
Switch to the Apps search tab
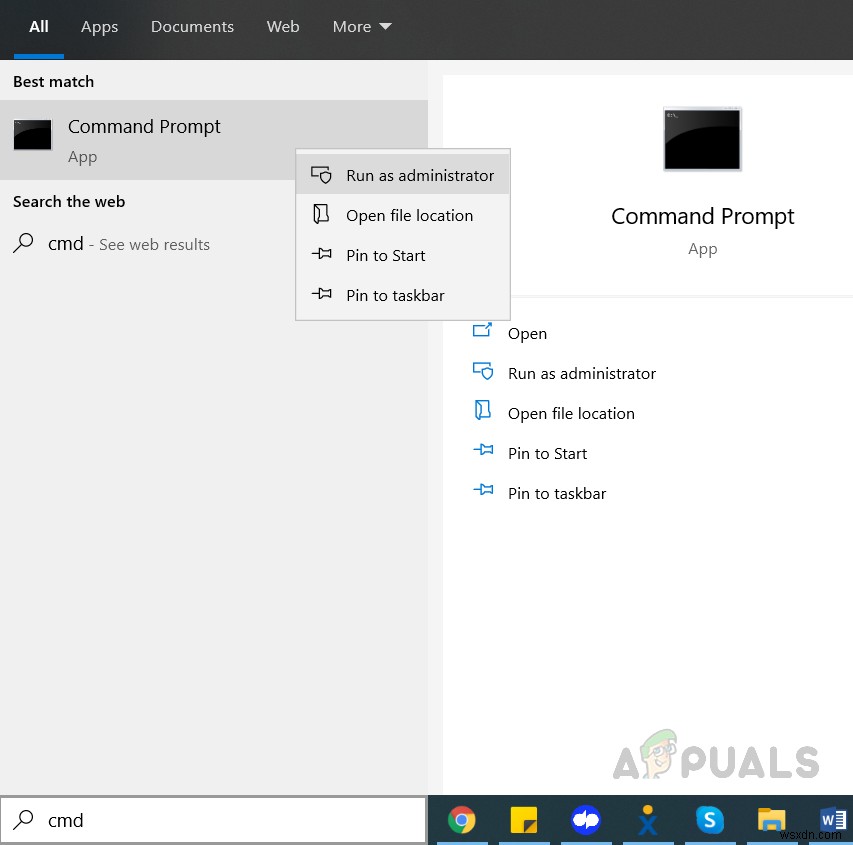99,27
